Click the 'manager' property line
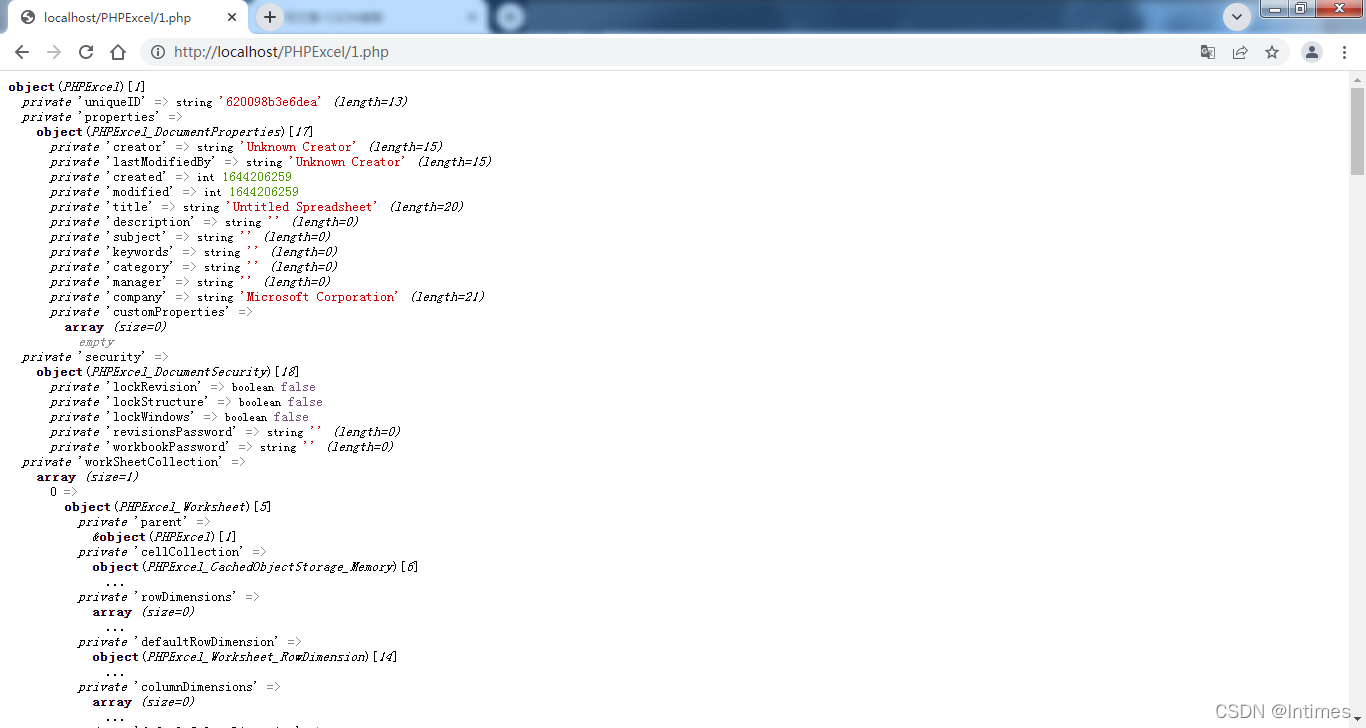Image resolution: width=1366 pixels, height=728 pixels. point(190,282)
